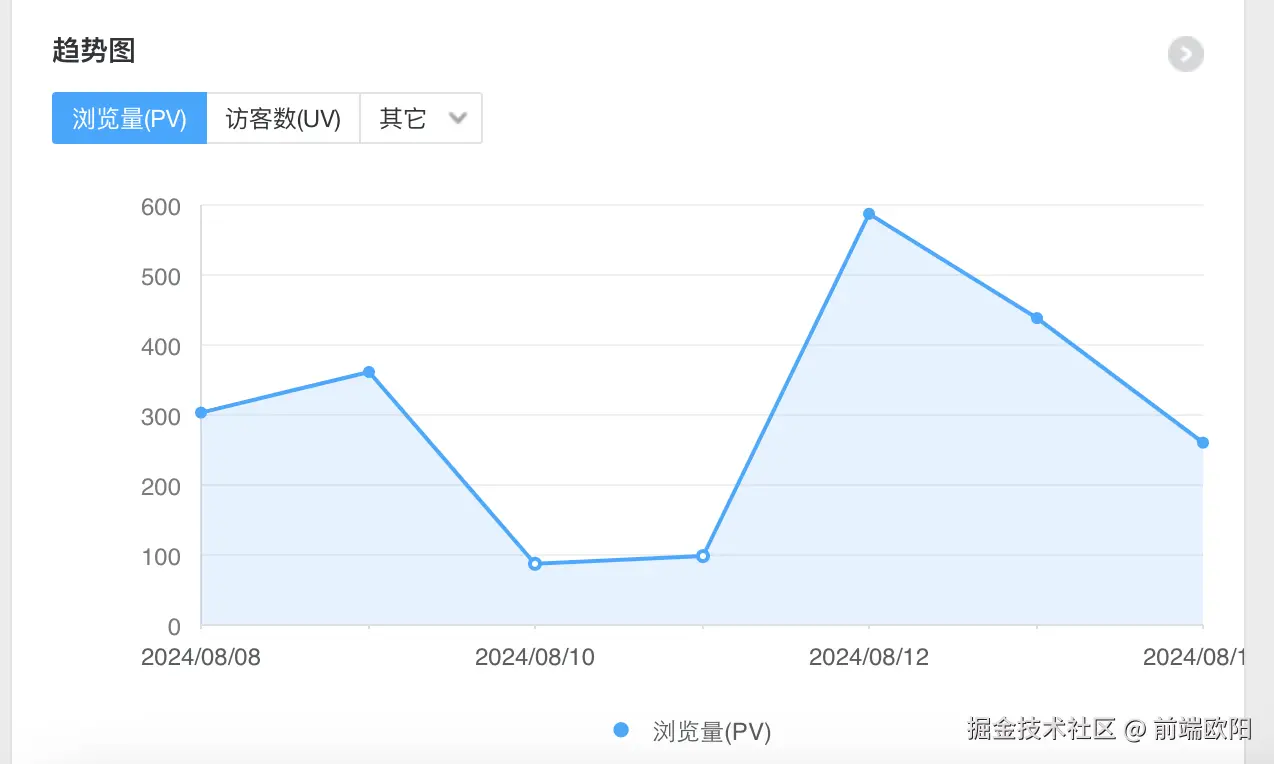The height and width of the screenshot is (764, 1274).
Task: Click the peak data point near 600
Action: click(869, 213)
